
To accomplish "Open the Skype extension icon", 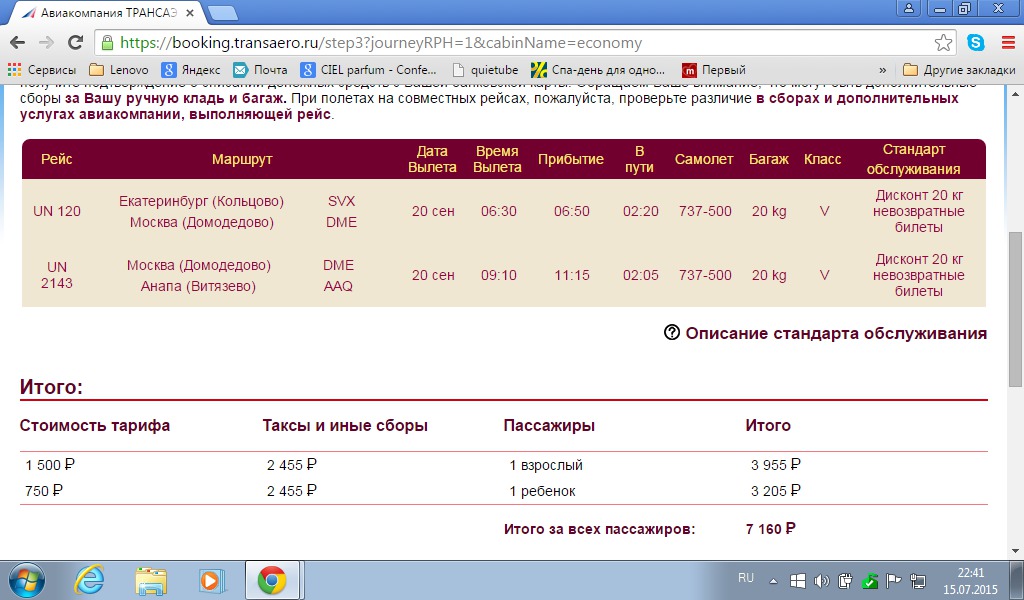I will point(976,43).
